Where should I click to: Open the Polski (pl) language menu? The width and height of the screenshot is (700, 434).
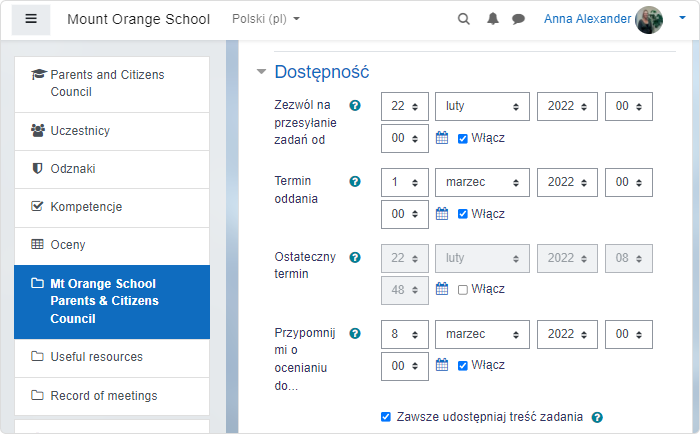pyautogui.click(x=266, y=19)
